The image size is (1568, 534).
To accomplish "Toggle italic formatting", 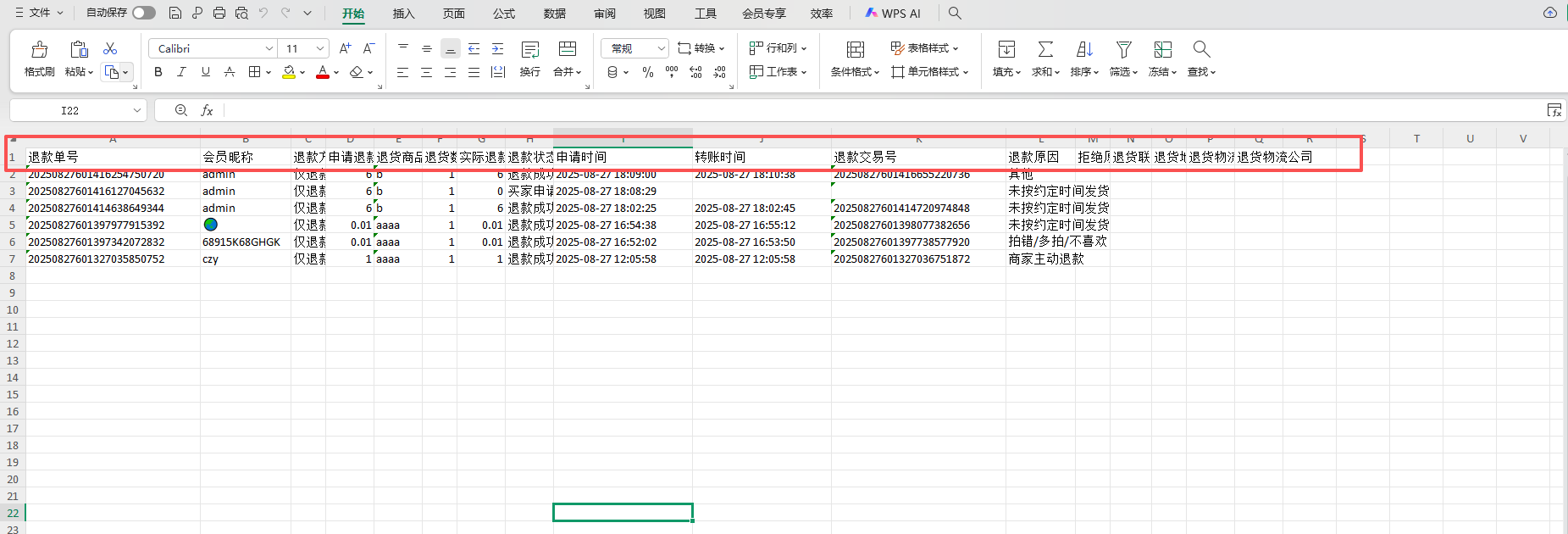I will (x=181, y=73).
